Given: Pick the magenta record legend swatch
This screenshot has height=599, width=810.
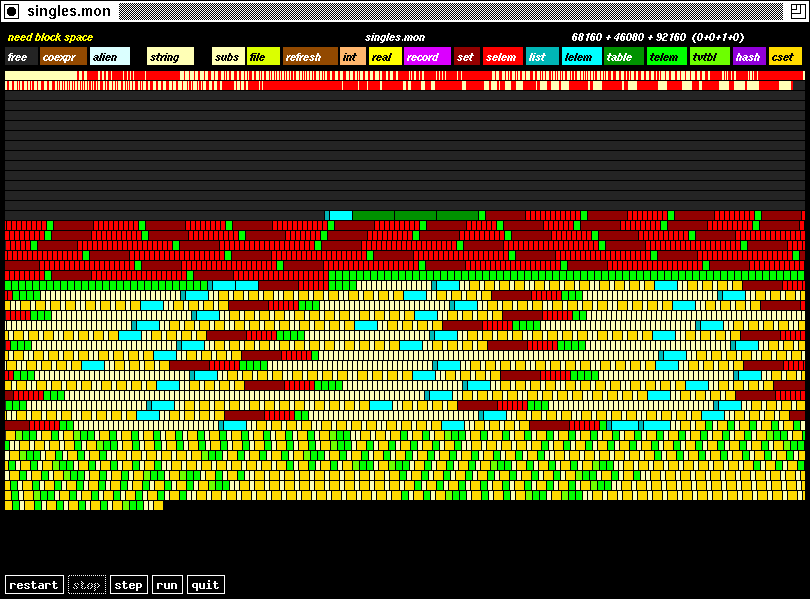Looking at the screenshot, I should (426, 57).
